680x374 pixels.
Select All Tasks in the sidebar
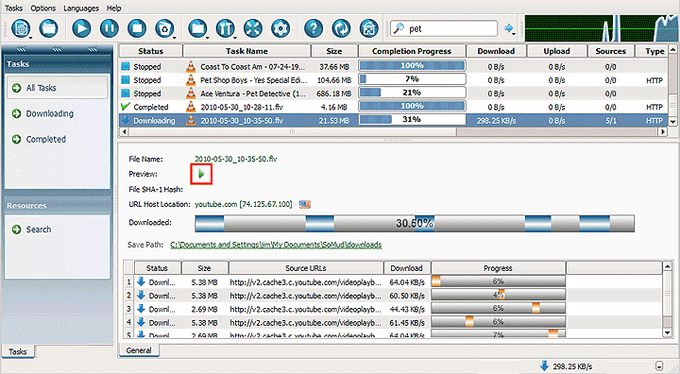coord(57,88)
